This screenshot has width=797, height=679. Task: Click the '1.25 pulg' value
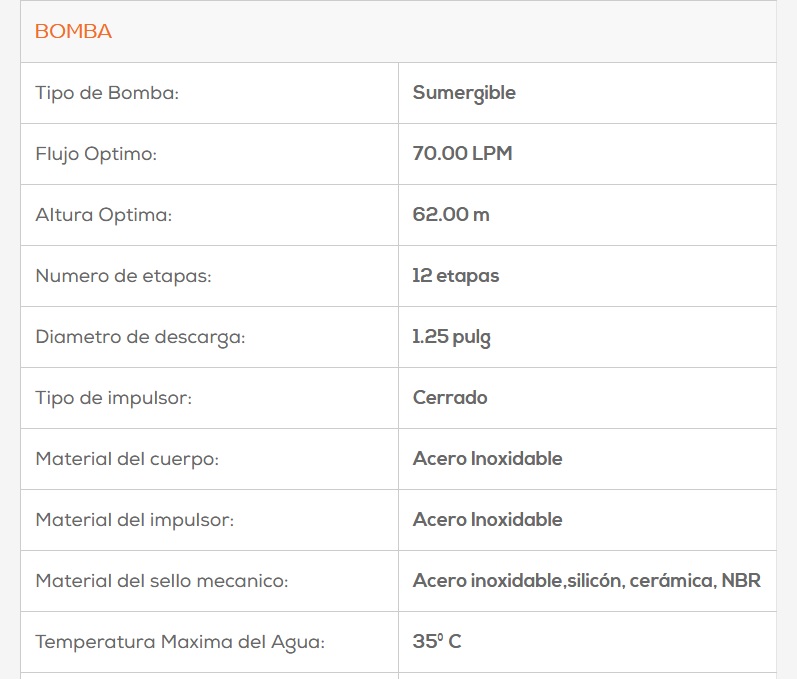point(451,337)
